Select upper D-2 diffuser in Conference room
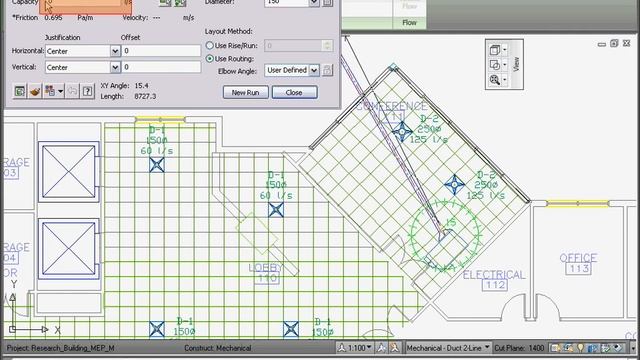Image resolution: width=640 pixels, height=360 pixels. [402, 131]
